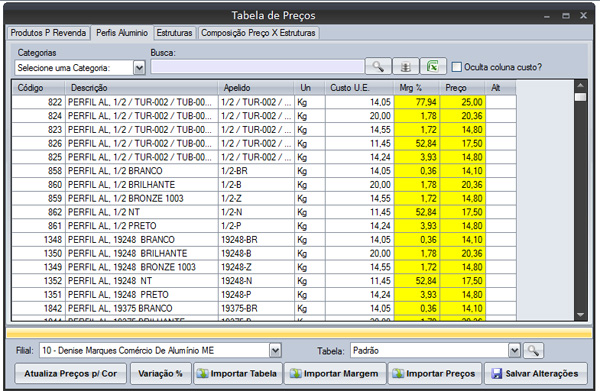Open the Categorias dropdown

[x=139, y=68]
